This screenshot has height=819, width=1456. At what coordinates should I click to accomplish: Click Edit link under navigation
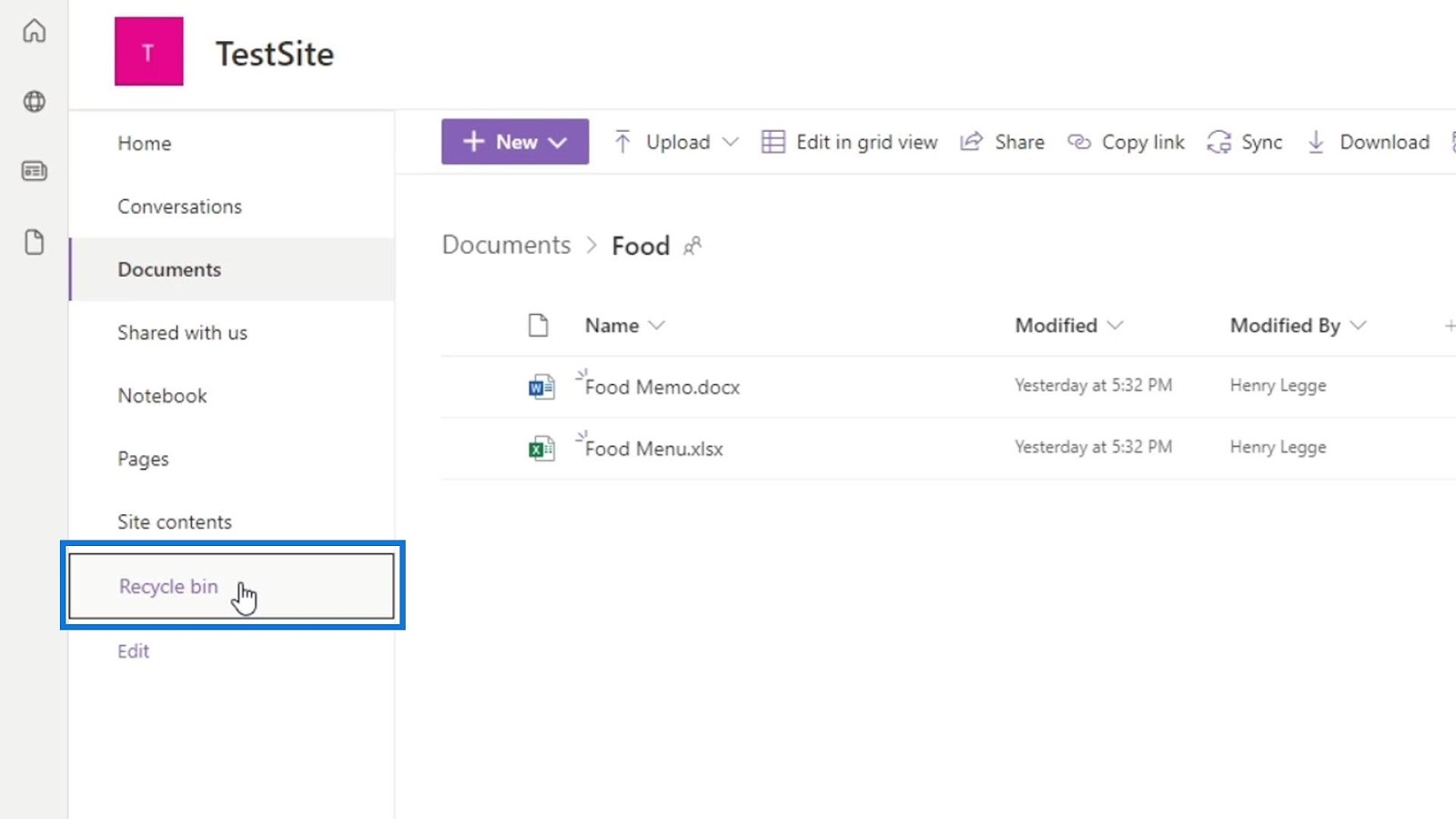(x=133, y=652)
